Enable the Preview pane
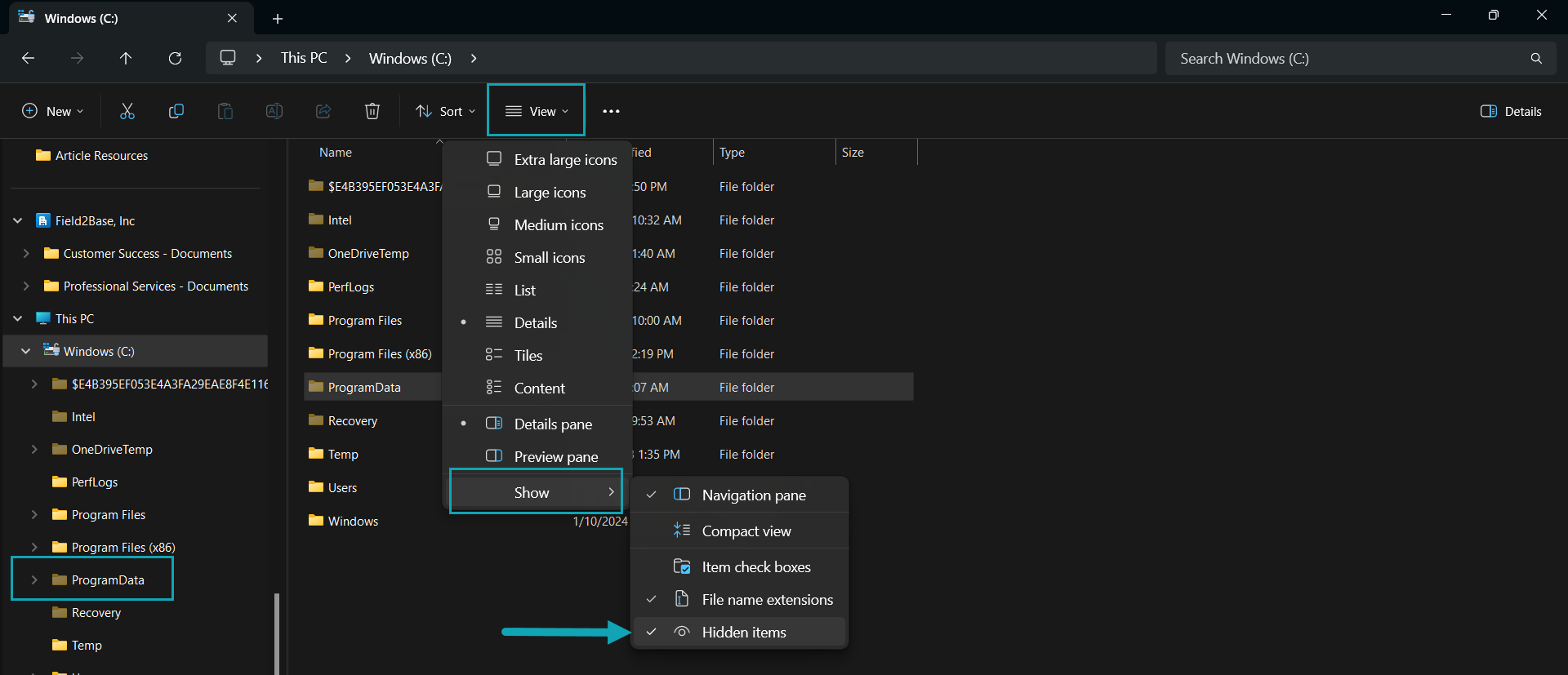This screenshot has width=1568, height=675. click(538, 456)
